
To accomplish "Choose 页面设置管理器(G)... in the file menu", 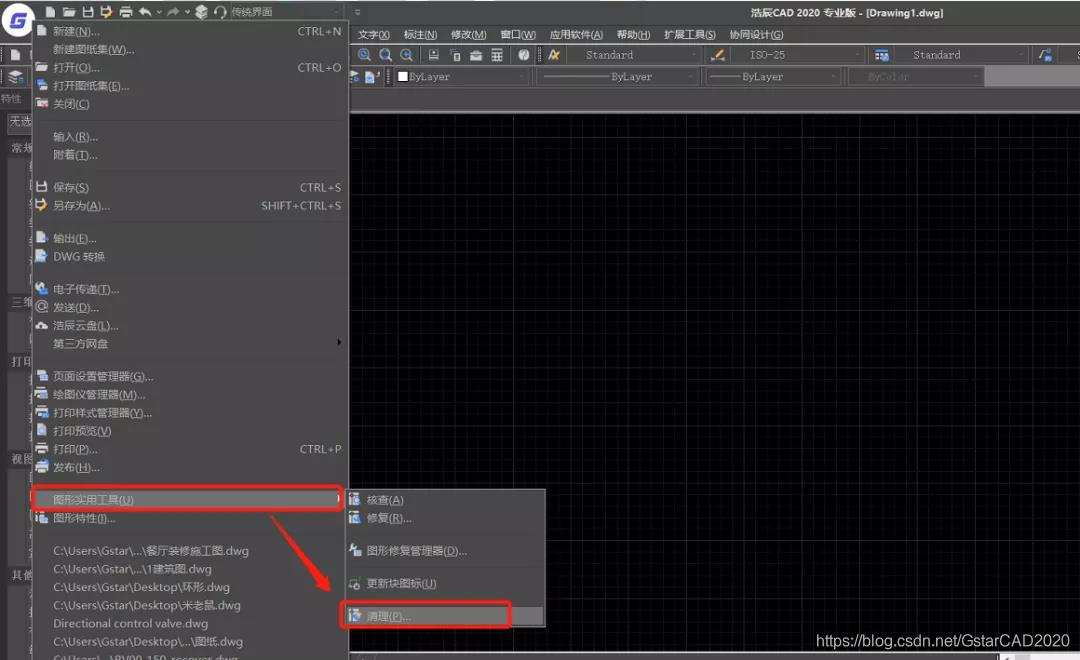I will (189, 377).
